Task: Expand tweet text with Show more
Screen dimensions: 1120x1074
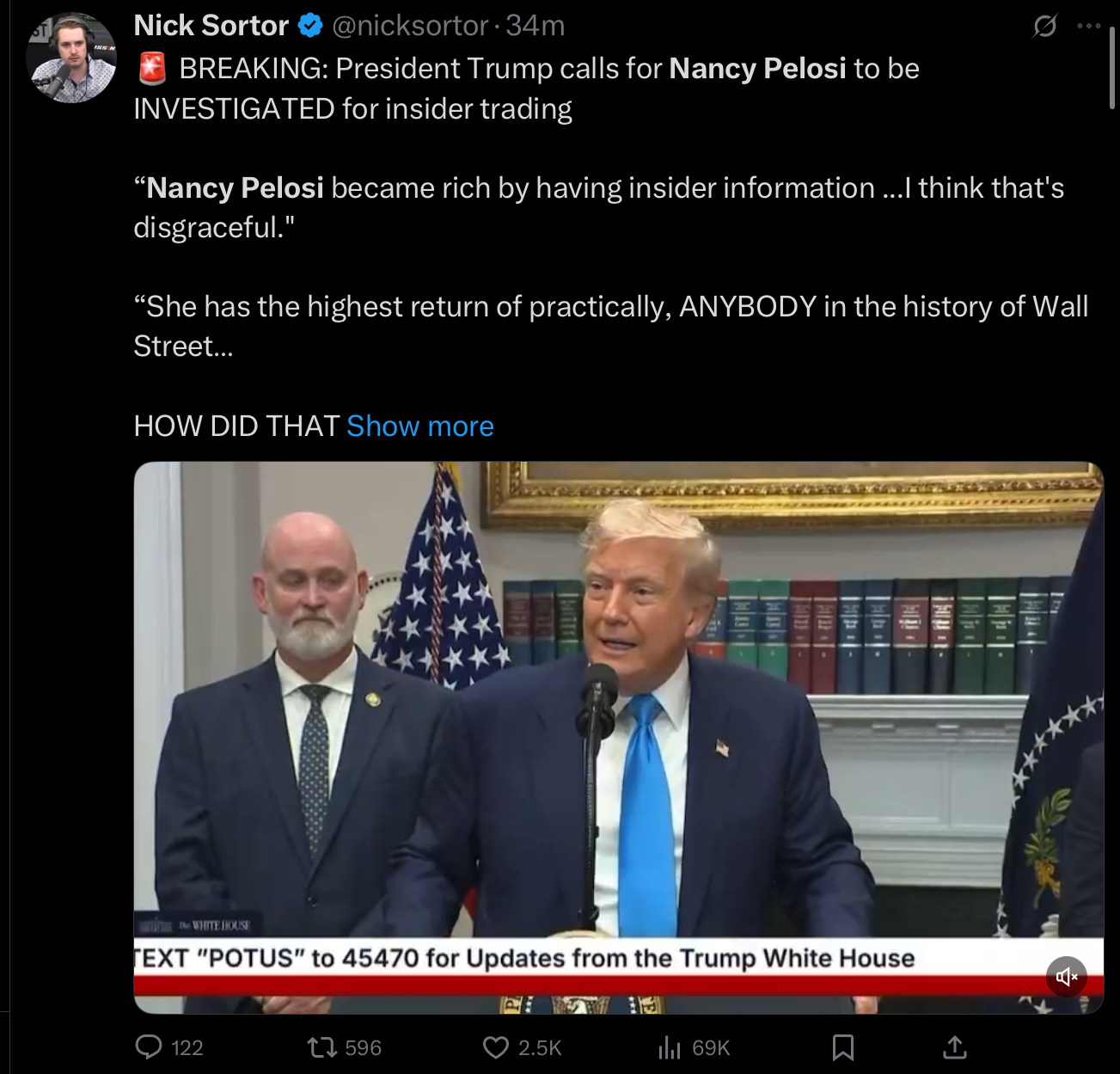Action: point(419,426)
